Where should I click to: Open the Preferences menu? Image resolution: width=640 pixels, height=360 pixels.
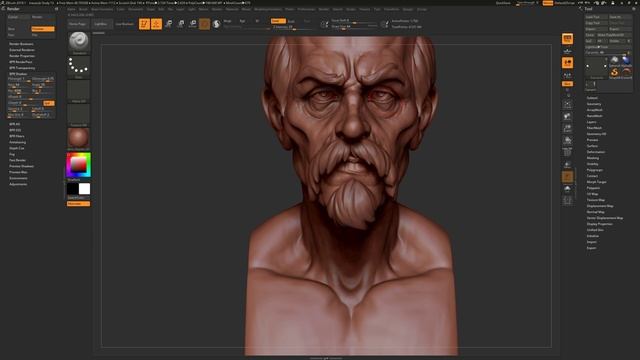306,9
